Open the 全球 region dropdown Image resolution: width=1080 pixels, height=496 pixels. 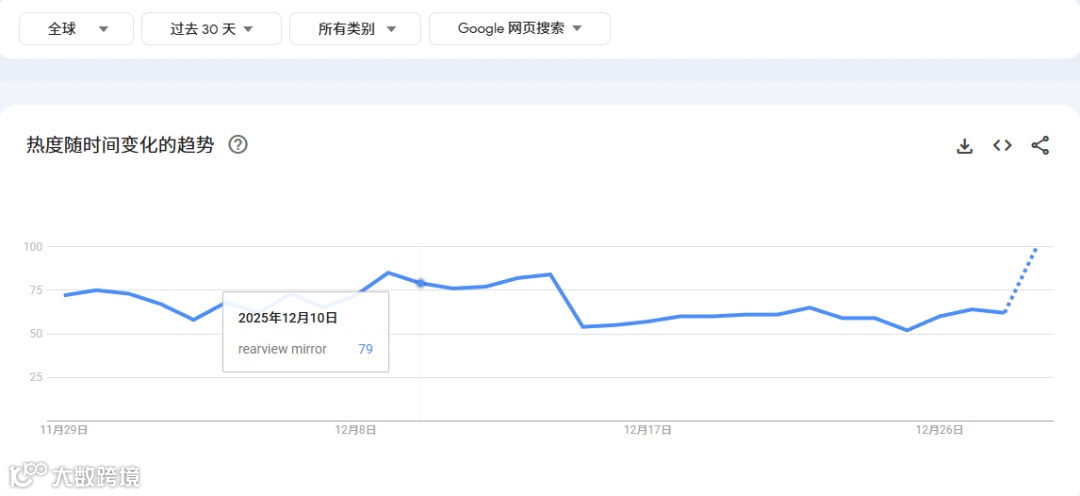(76, 29)
